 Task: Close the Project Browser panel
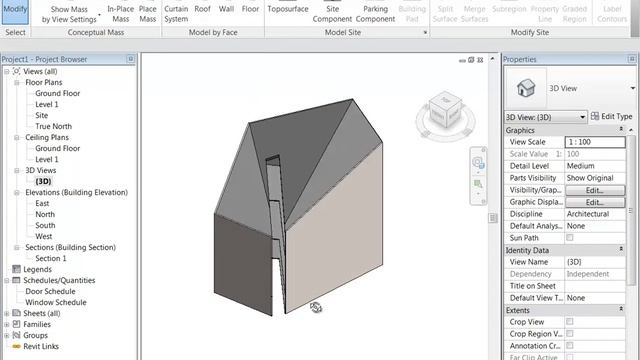tap(131, 59)
